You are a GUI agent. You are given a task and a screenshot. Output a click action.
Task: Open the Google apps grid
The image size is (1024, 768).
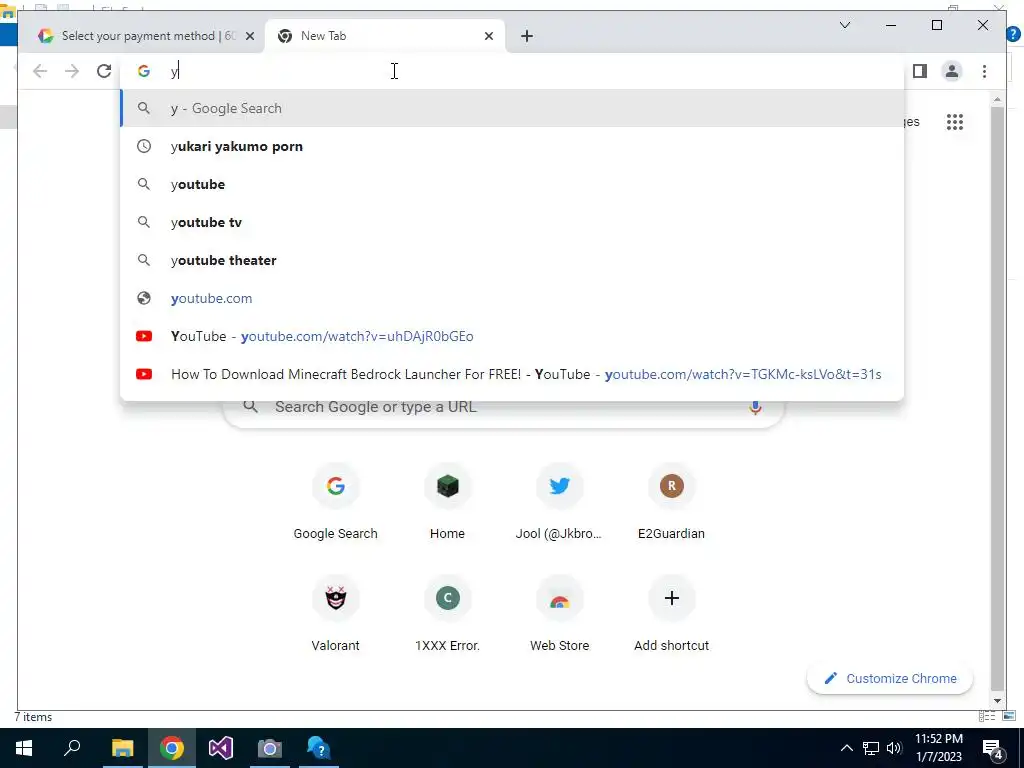954,122
